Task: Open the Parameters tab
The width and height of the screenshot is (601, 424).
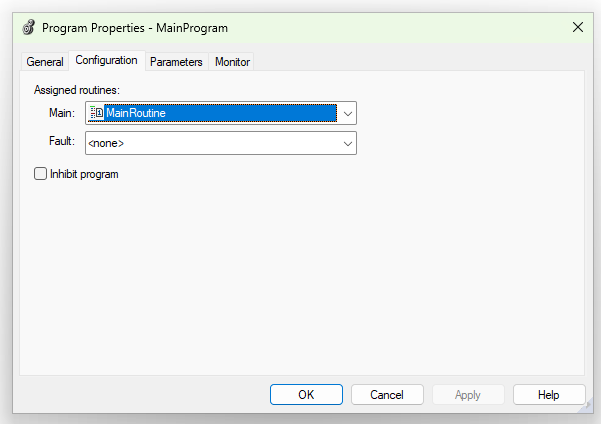Action: point(176,62)
